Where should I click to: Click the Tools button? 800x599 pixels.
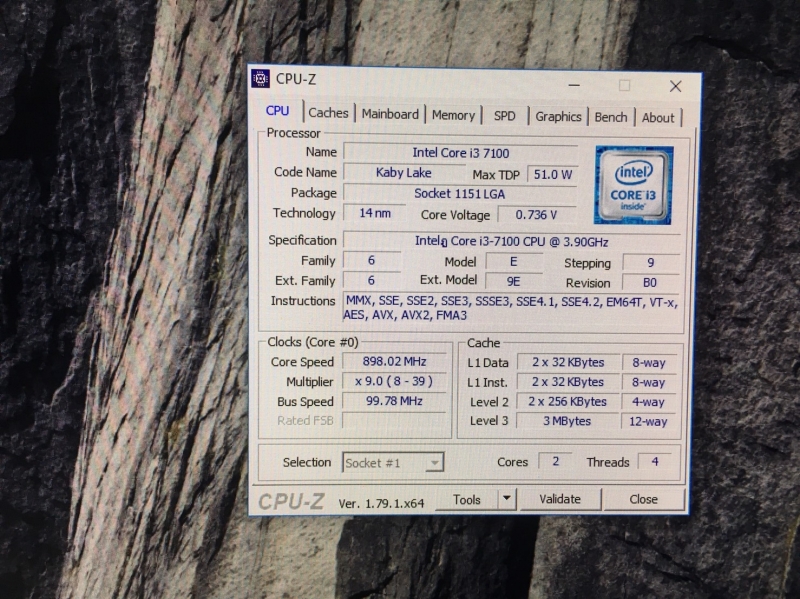click(x=467, y=499)
